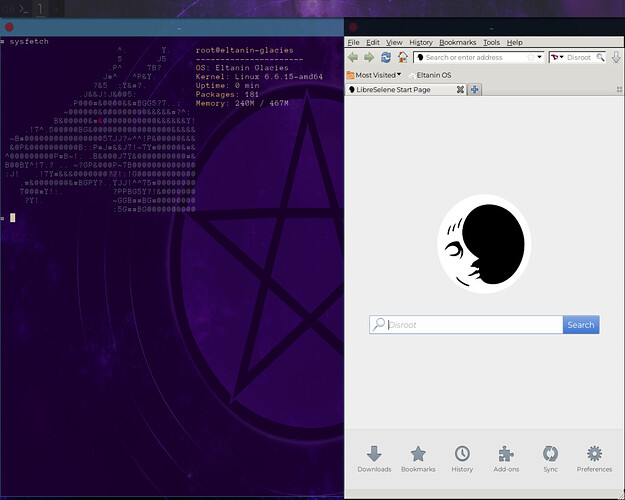Open the Tools menu
The width and height of the screenshot is (625, 500).
point(491,43)
